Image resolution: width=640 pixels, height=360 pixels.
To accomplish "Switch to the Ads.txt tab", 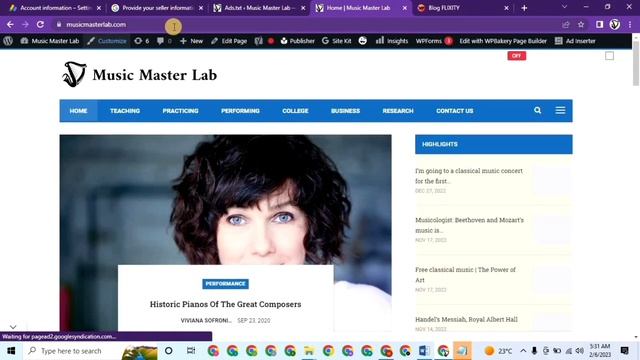I will tap(259, 8).
